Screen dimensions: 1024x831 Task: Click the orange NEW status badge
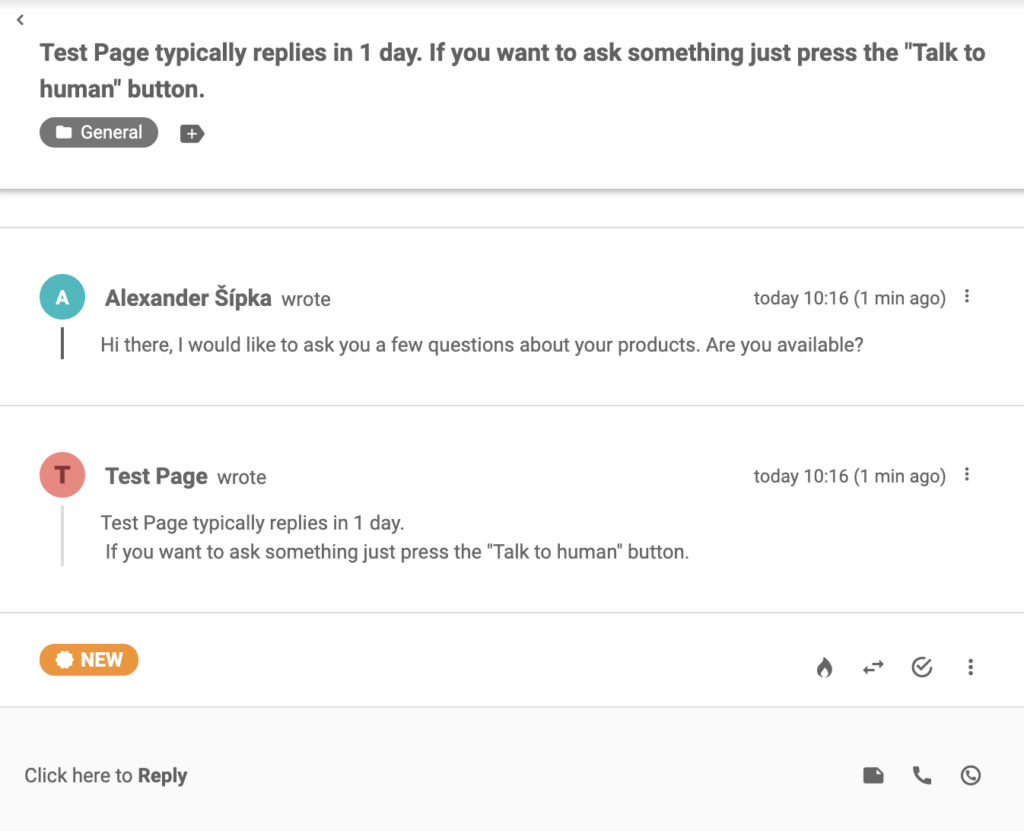[x=89, y=660]
